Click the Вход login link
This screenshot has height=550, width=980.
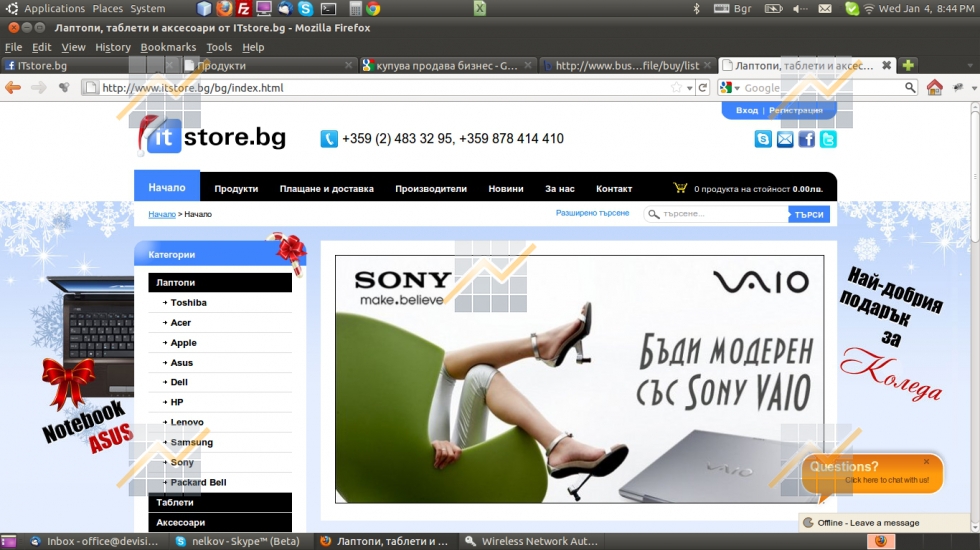746,110
